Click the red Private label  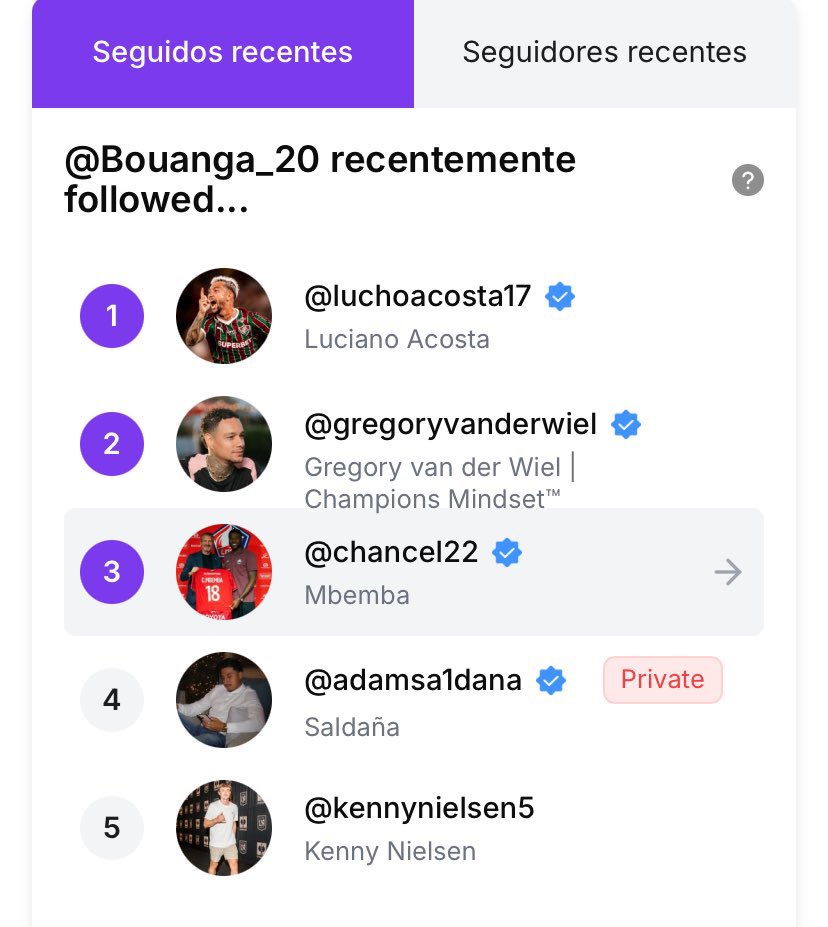[x=662, y=680]
